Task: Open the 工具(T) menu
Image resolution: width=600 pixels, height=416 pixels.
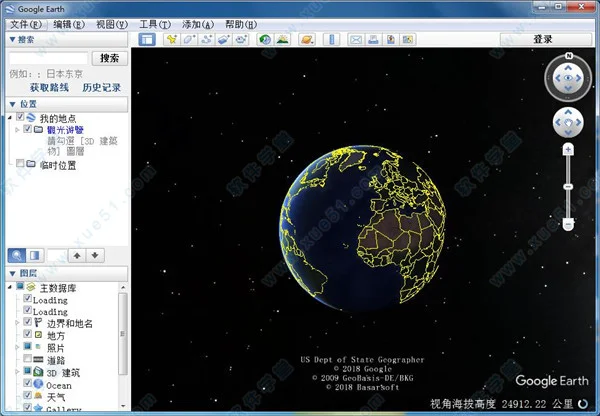Action: pos(155,24)
